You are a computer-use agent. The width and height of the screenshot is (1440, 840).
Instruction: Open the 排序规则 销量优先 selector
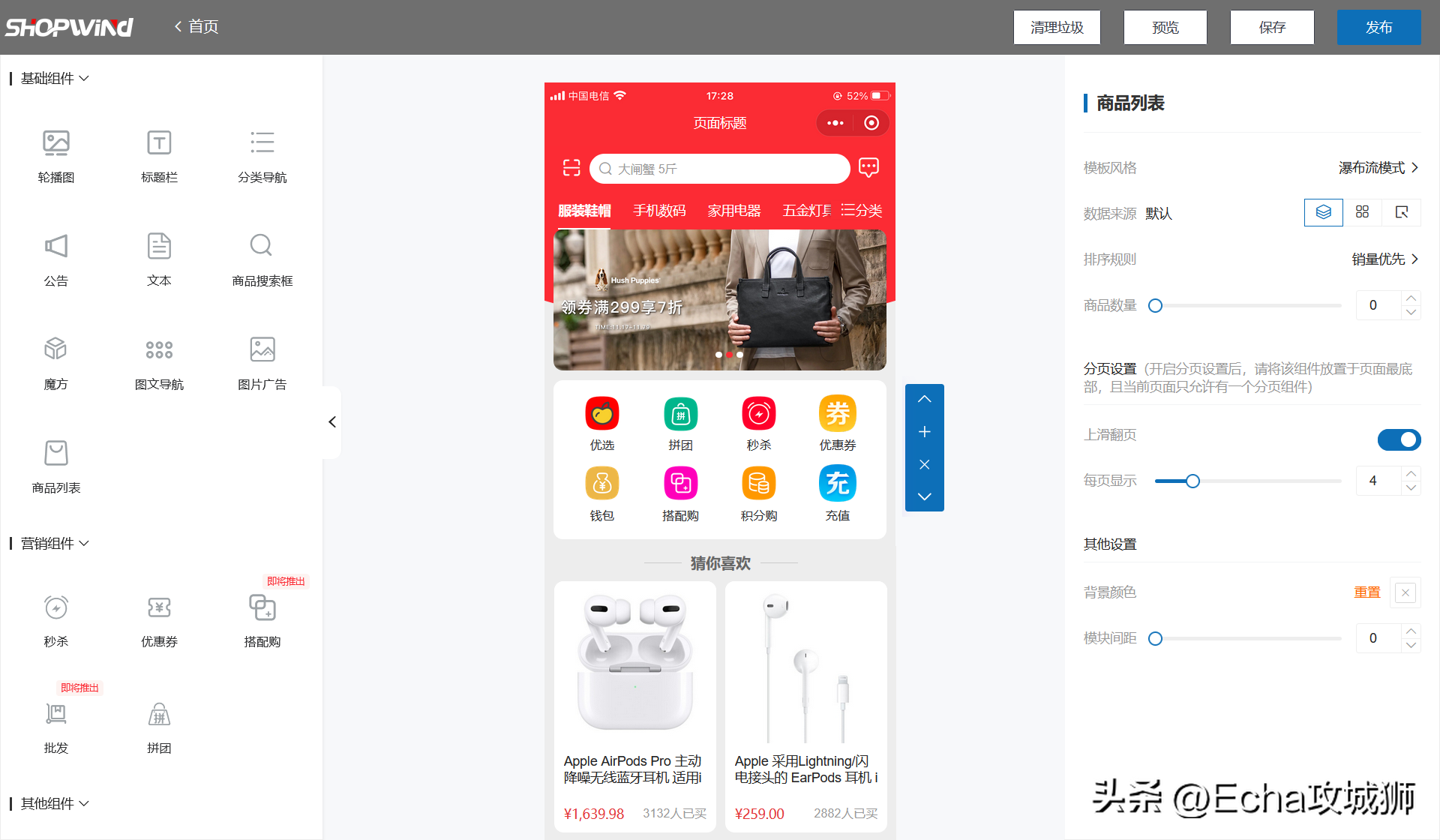click(1385, 259)
